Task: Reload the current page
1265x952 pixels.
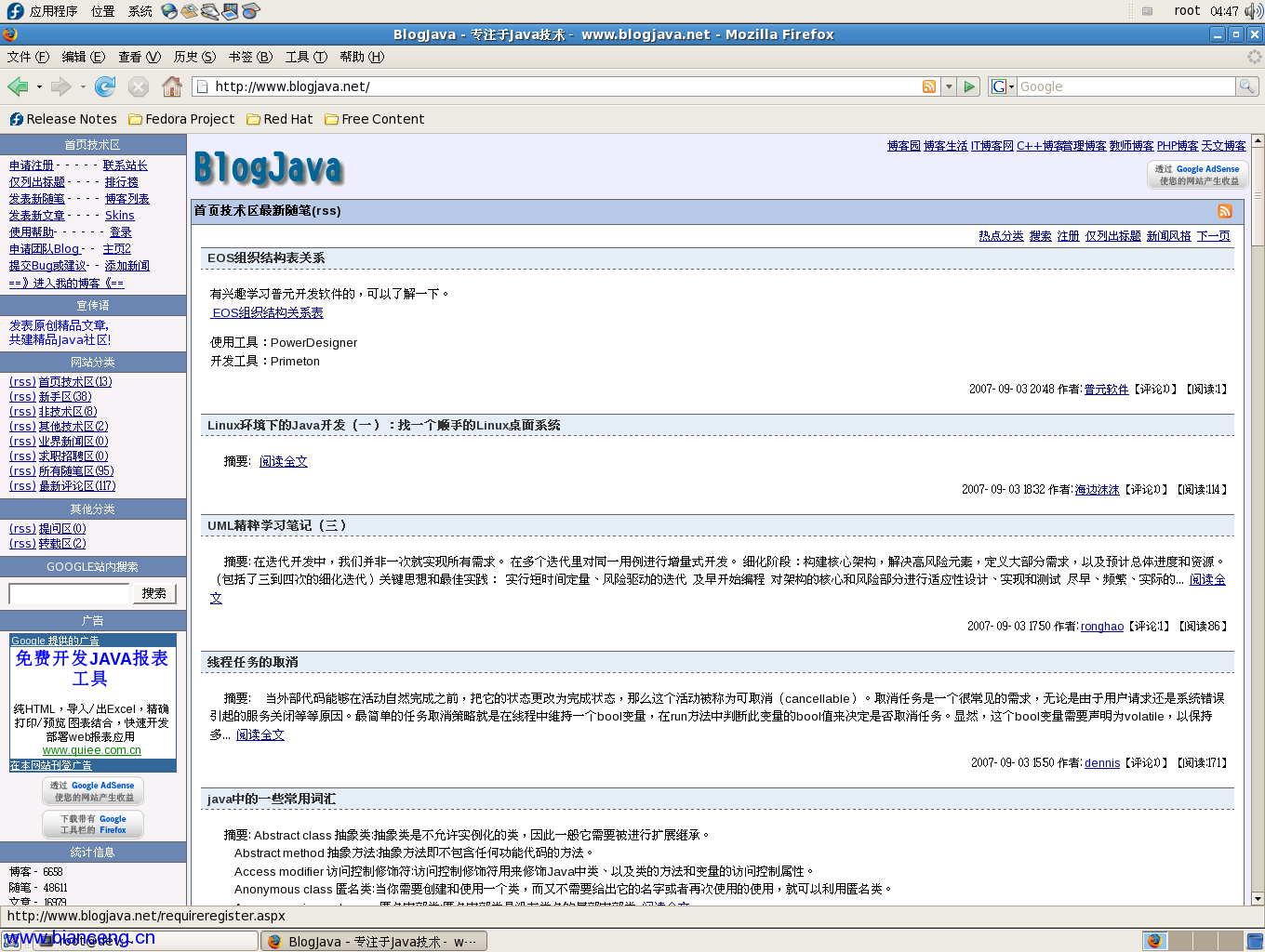Action: 105,86
